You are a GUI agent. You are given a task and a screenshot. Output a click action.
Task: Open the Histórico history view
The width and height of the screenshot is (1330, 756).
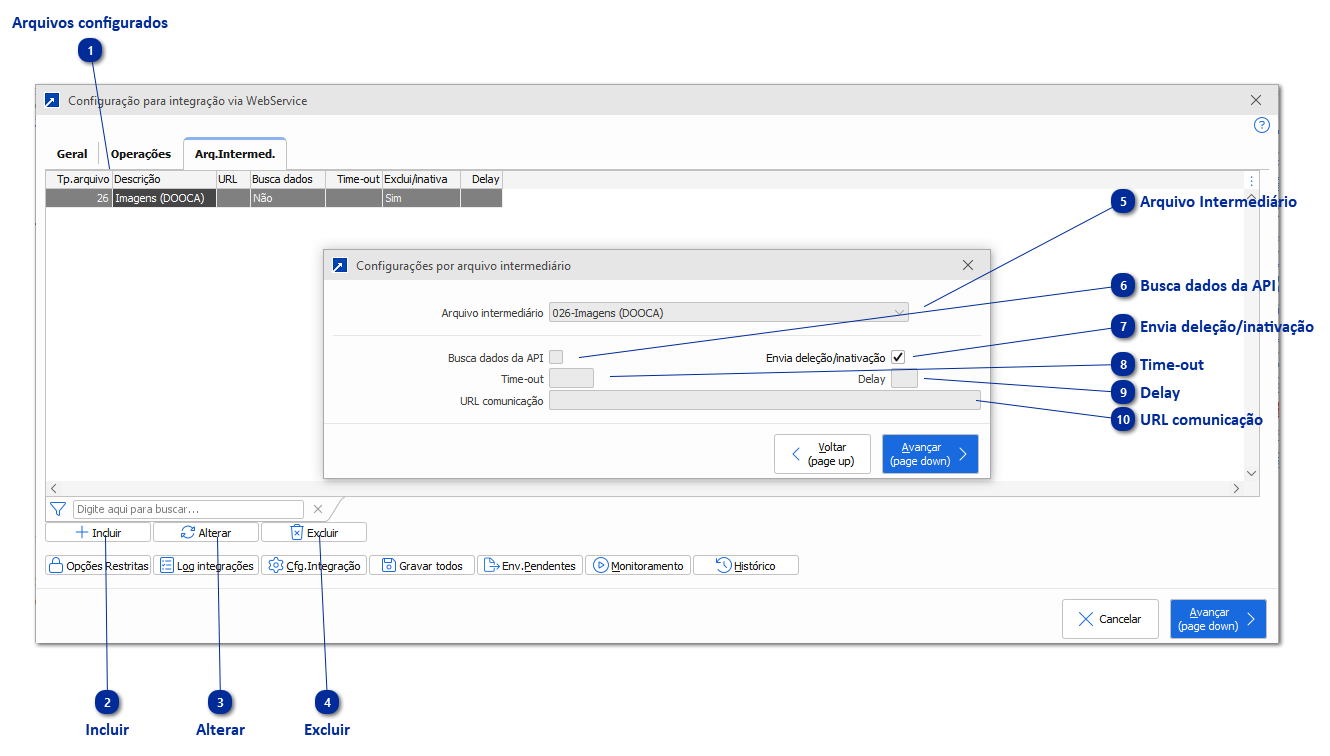[x=745, y=565]
